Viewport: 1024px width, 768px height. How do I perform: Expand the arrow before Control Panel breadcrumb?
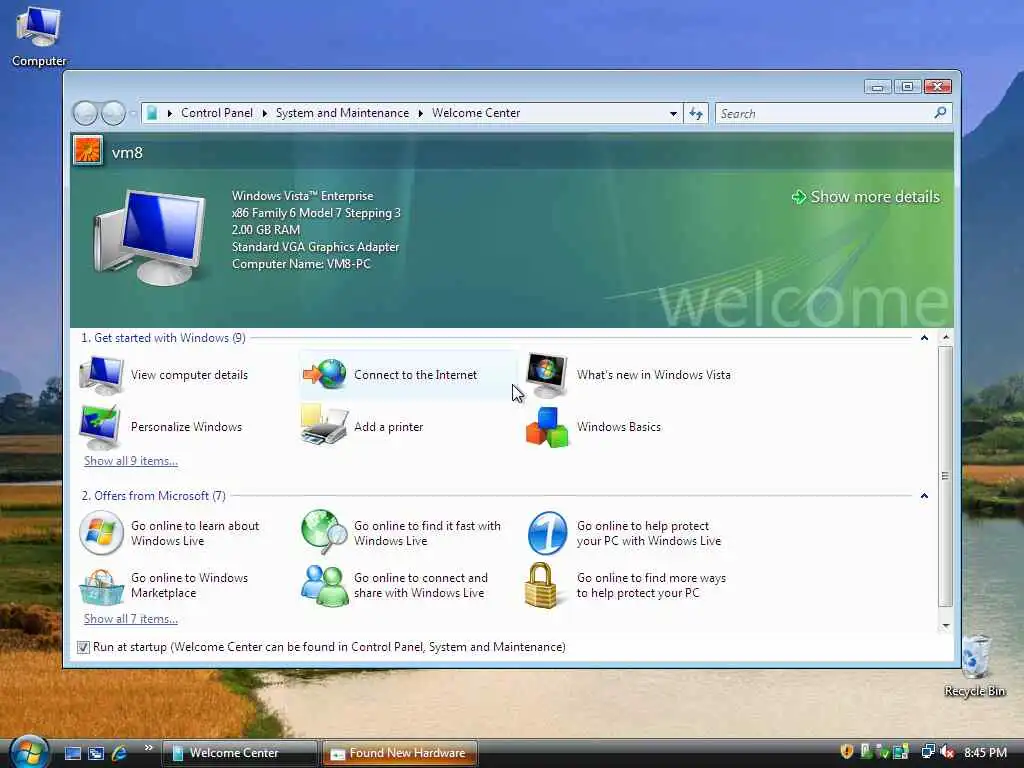coord(170,113)
